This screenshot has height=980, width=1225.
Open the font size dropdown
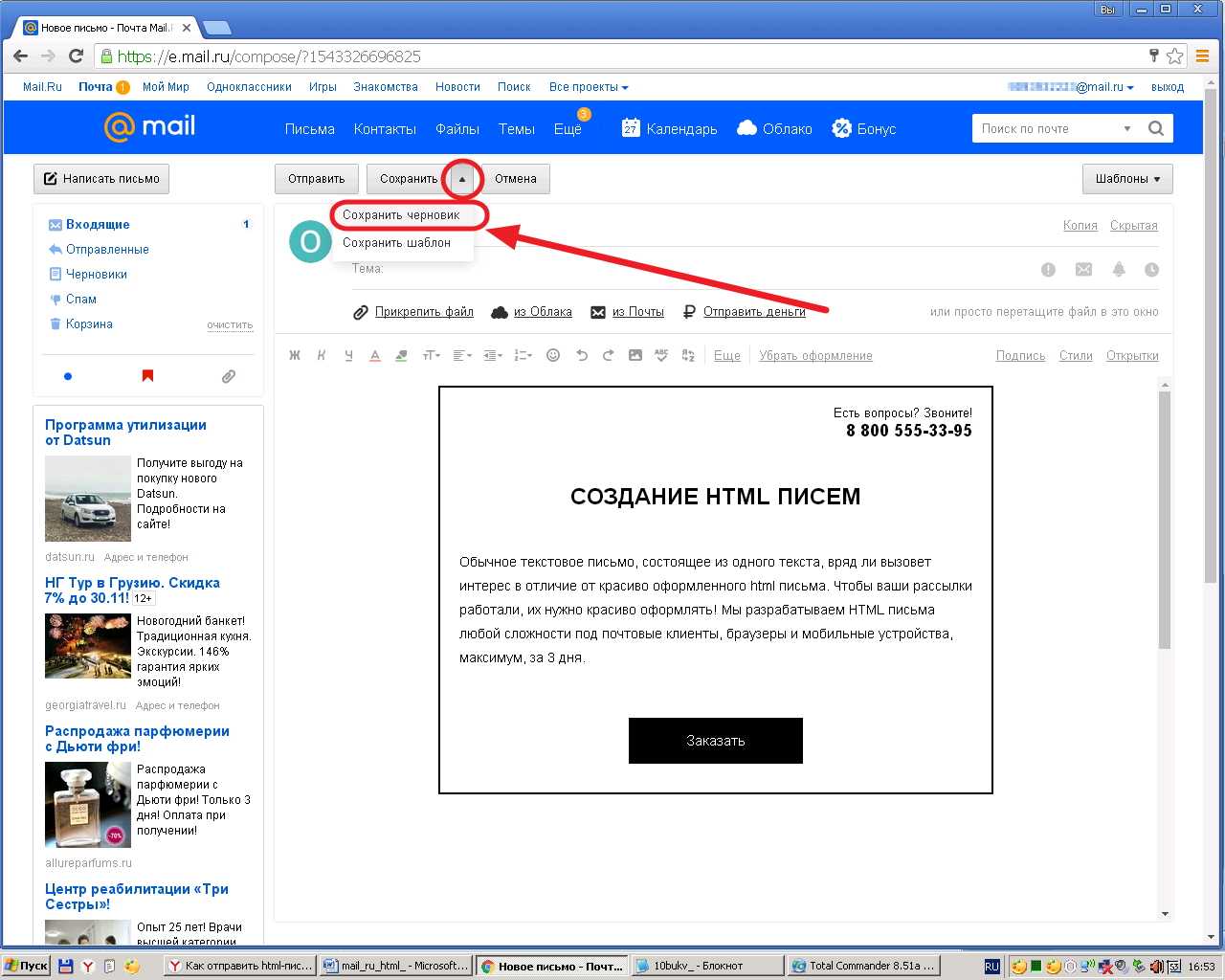(x=431, y=355)
